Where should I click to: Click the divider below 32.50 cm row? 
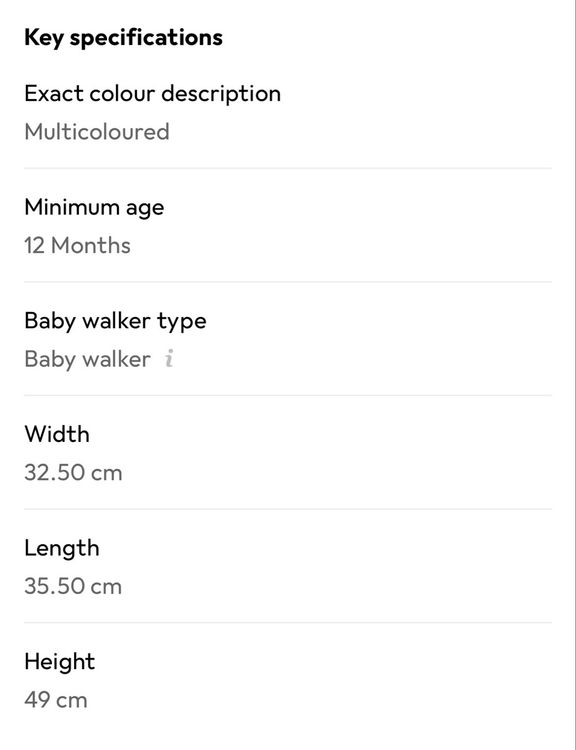click(288, 509)
